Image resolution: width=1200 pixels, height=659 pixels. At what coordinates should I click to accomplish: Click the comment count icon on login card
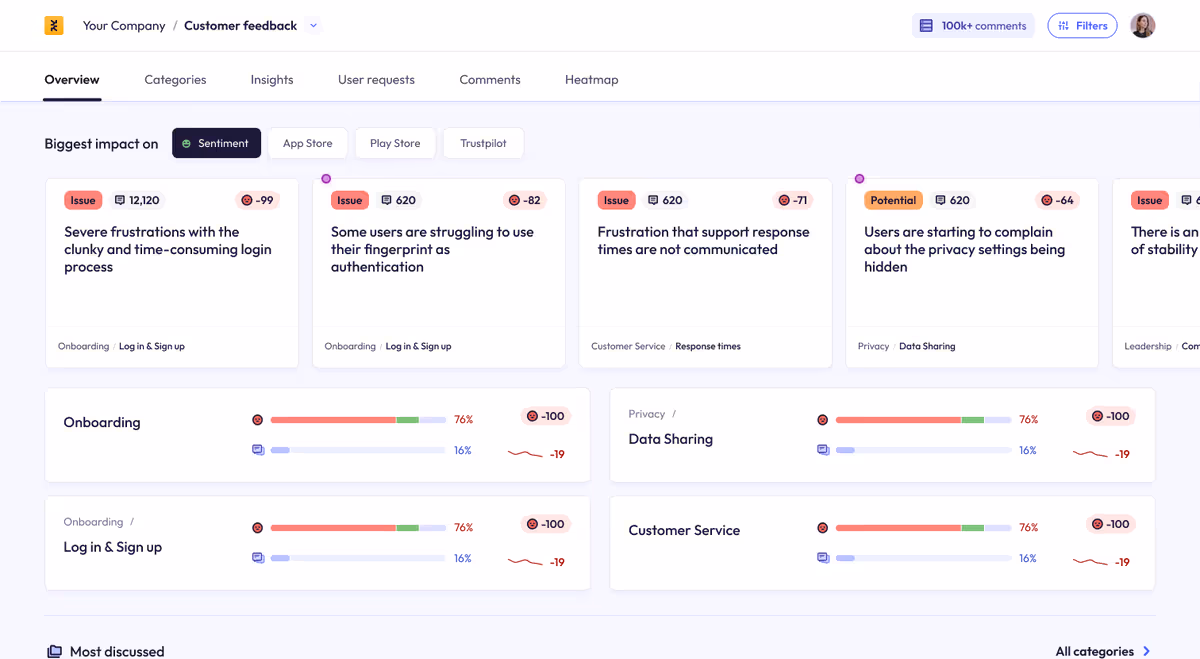pyautogui.click(x=120, y=200)
